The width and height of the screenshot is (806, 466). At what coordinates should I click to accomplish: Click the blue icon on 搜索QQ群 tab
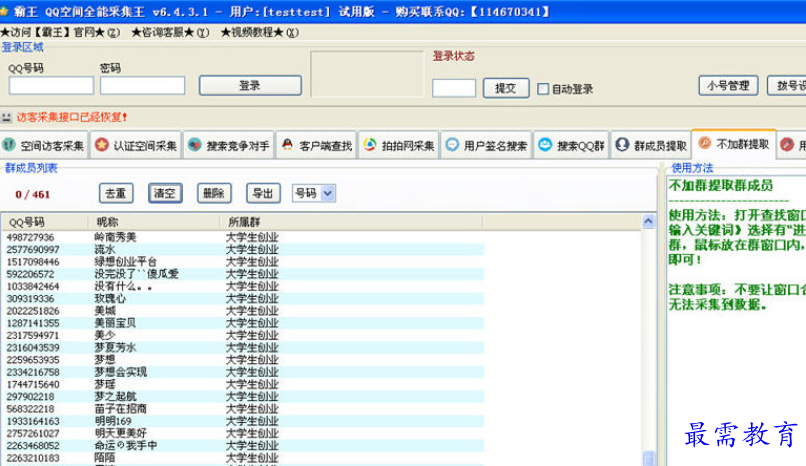pos(545,145)
